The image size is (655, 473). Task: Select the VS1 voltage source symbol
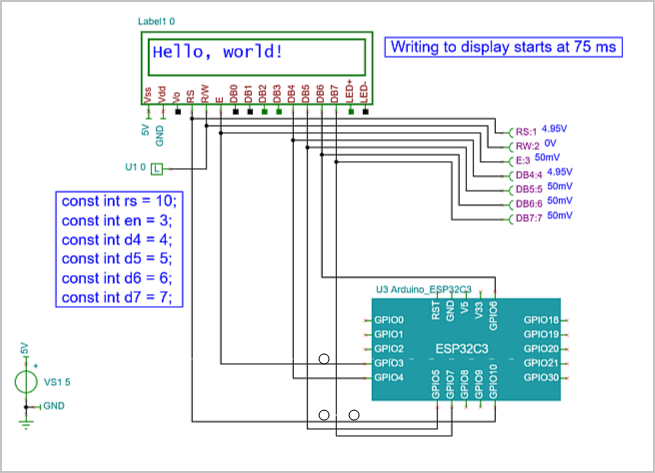pos(26,381)
